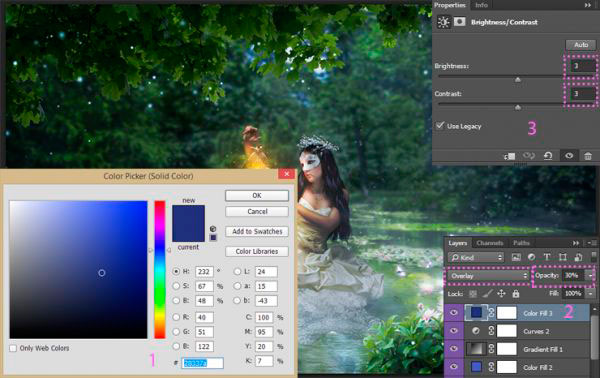Click the Color Libraries button
600x378 pixels.
(x=257, y=251)
